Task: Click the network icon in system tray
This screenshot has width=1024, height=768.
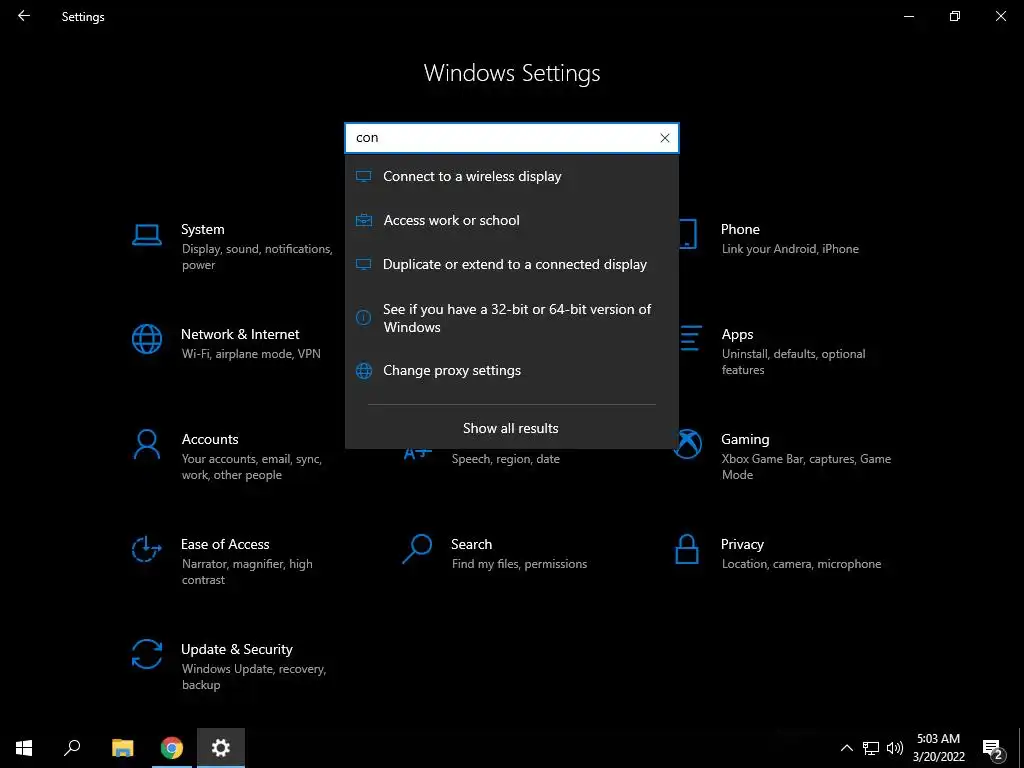Action: [x=871, y=748]
